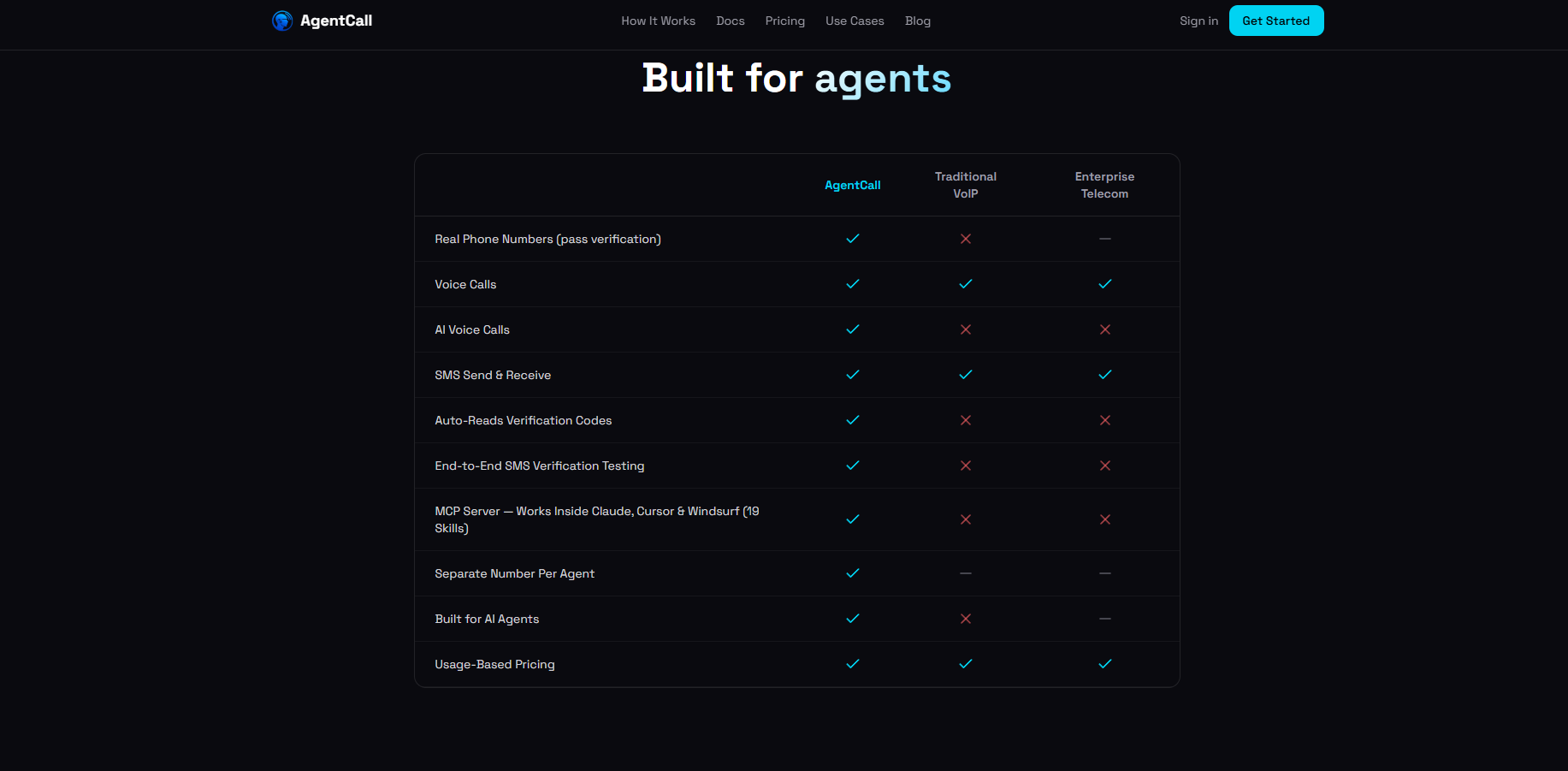This screenshot has height=771, width=1568.
Task: Open the Use Cases menu item
Action: (x=854, y=21)
